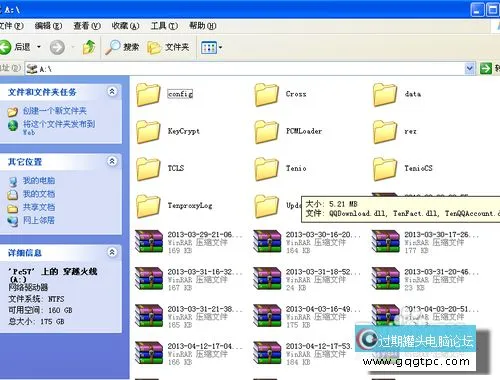Click the TenproxyLog folder name text
The image size is (500, 380).
click(x=190, y=205)
